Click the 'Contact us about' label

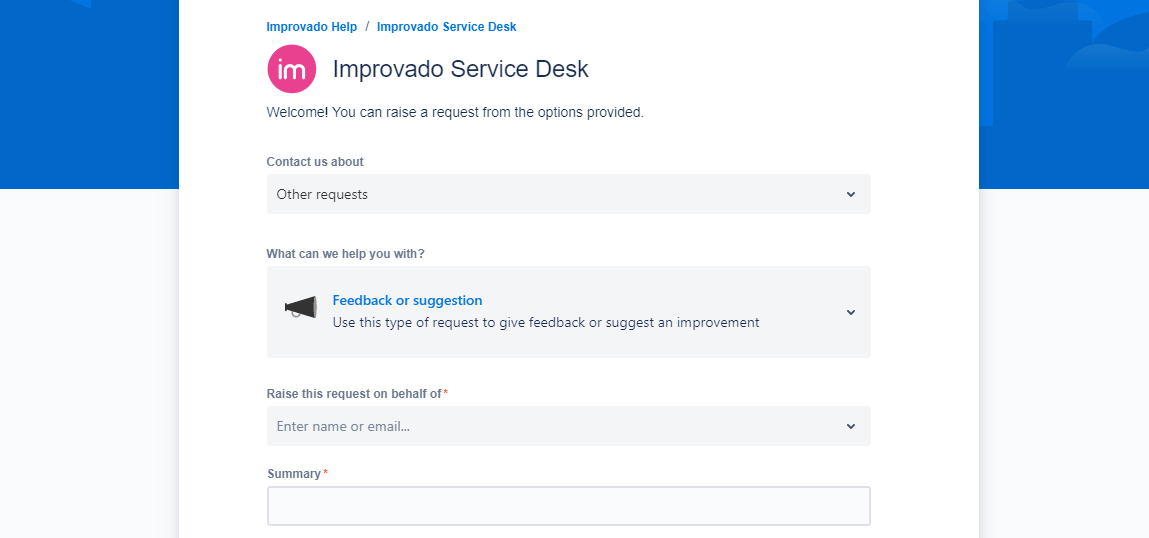pos(315,162)
